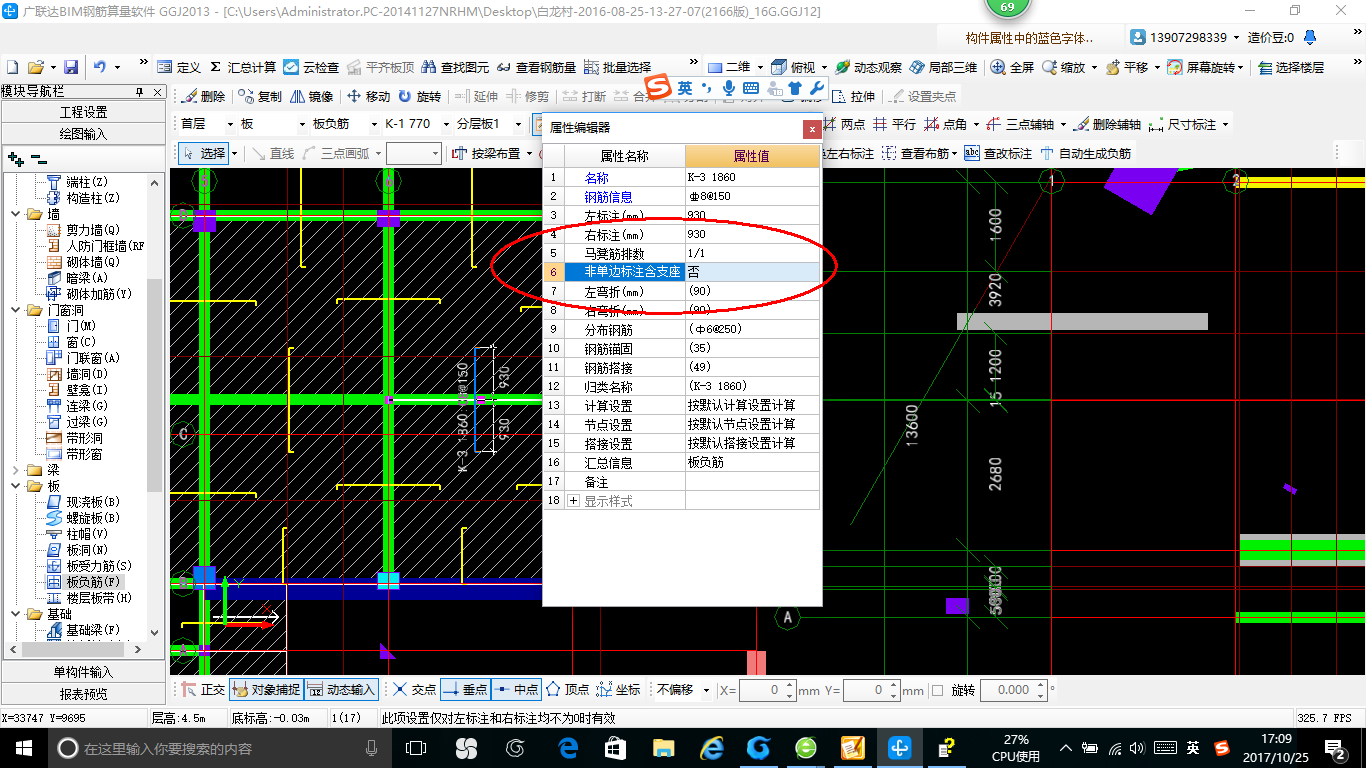Toggle 交点 intersection snap

pyautogui.click(x=414, y=690)
